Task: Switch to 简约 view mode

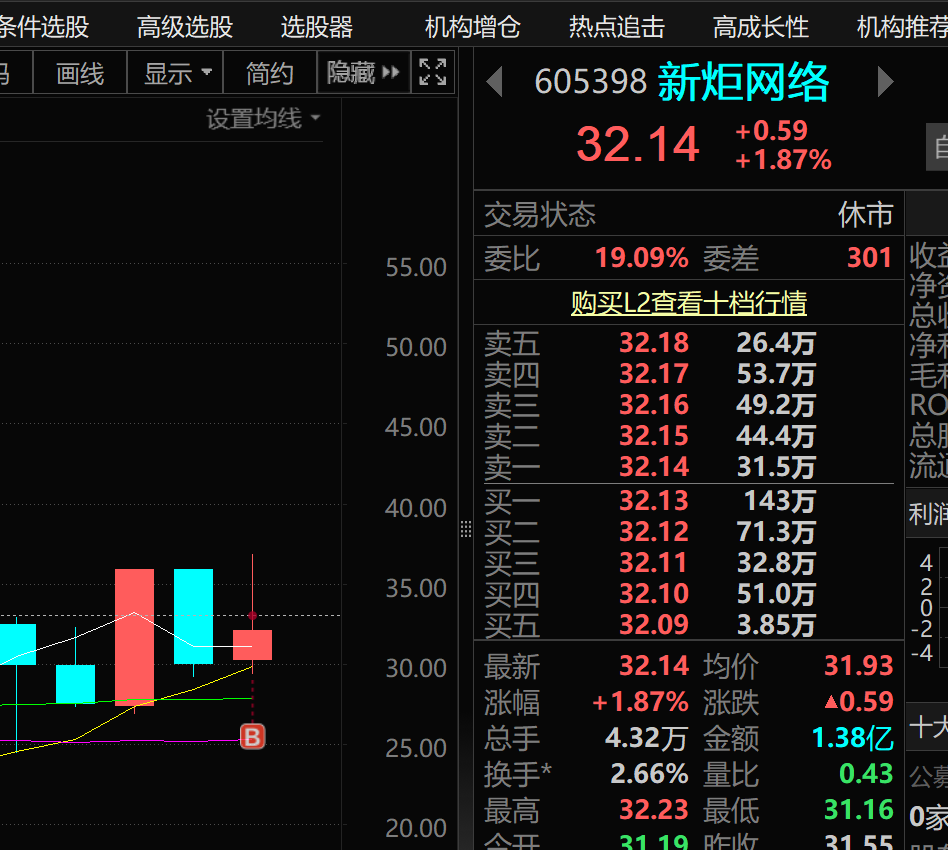Action: pyautogui.click(x=270, y=73)
